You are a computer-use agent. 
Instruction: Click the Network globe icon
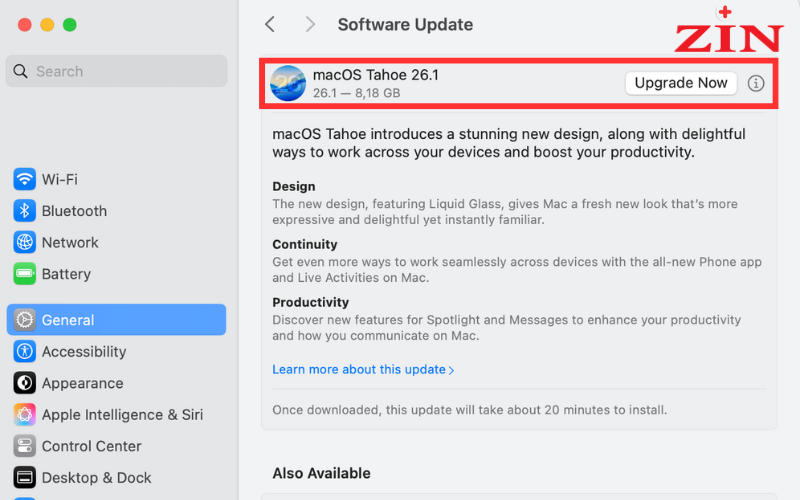click(24, 242)
